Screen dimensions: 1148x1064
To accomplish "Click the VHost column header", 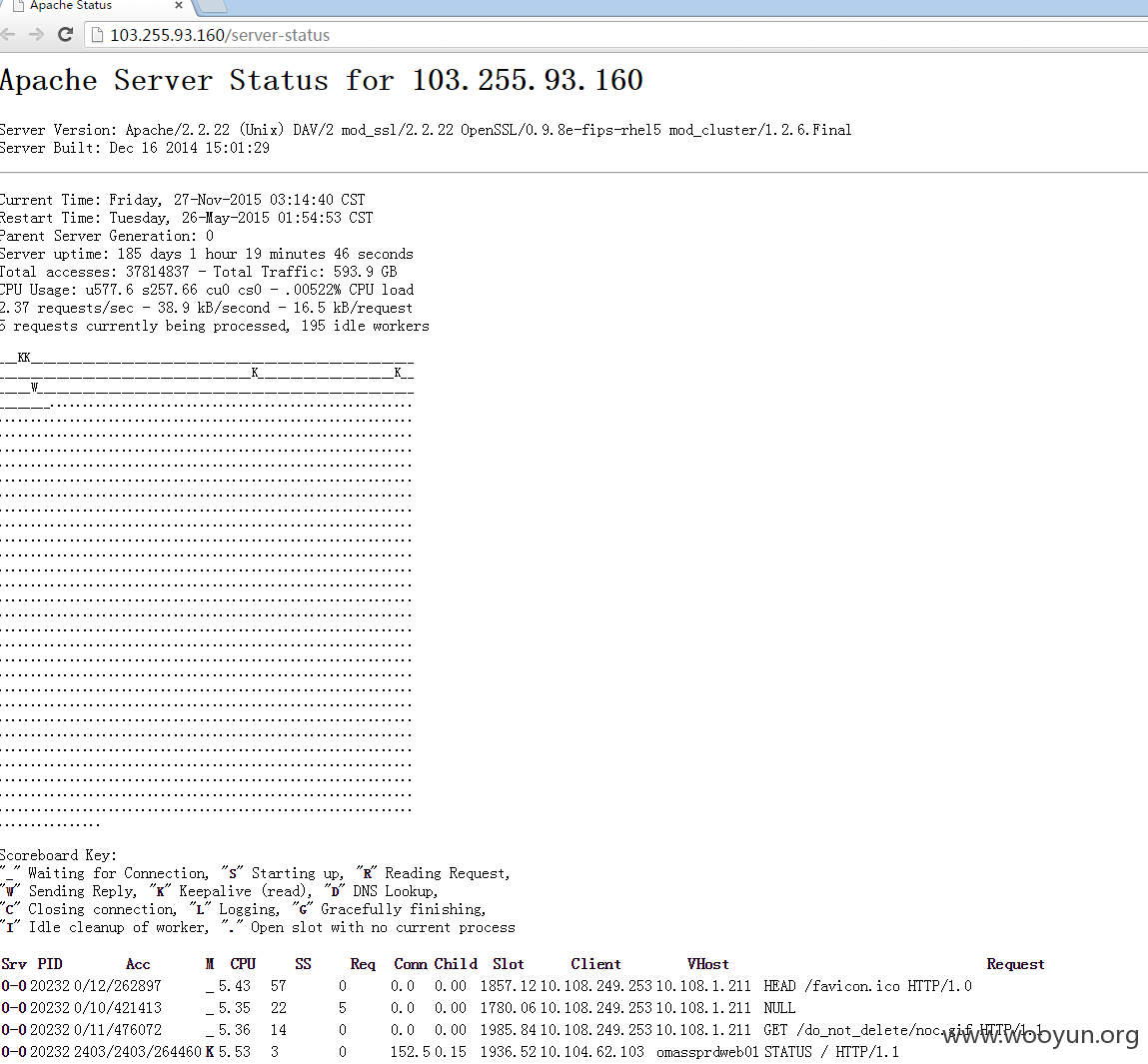I will [708, 964].
